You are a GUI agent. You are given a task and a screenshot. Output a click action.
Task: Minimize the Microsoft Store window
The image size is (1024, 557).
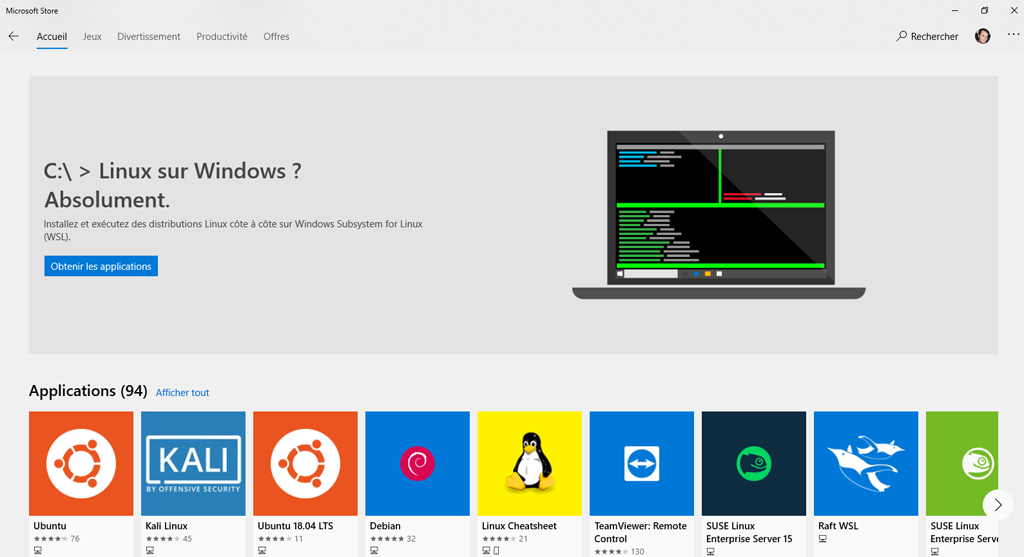955,10
